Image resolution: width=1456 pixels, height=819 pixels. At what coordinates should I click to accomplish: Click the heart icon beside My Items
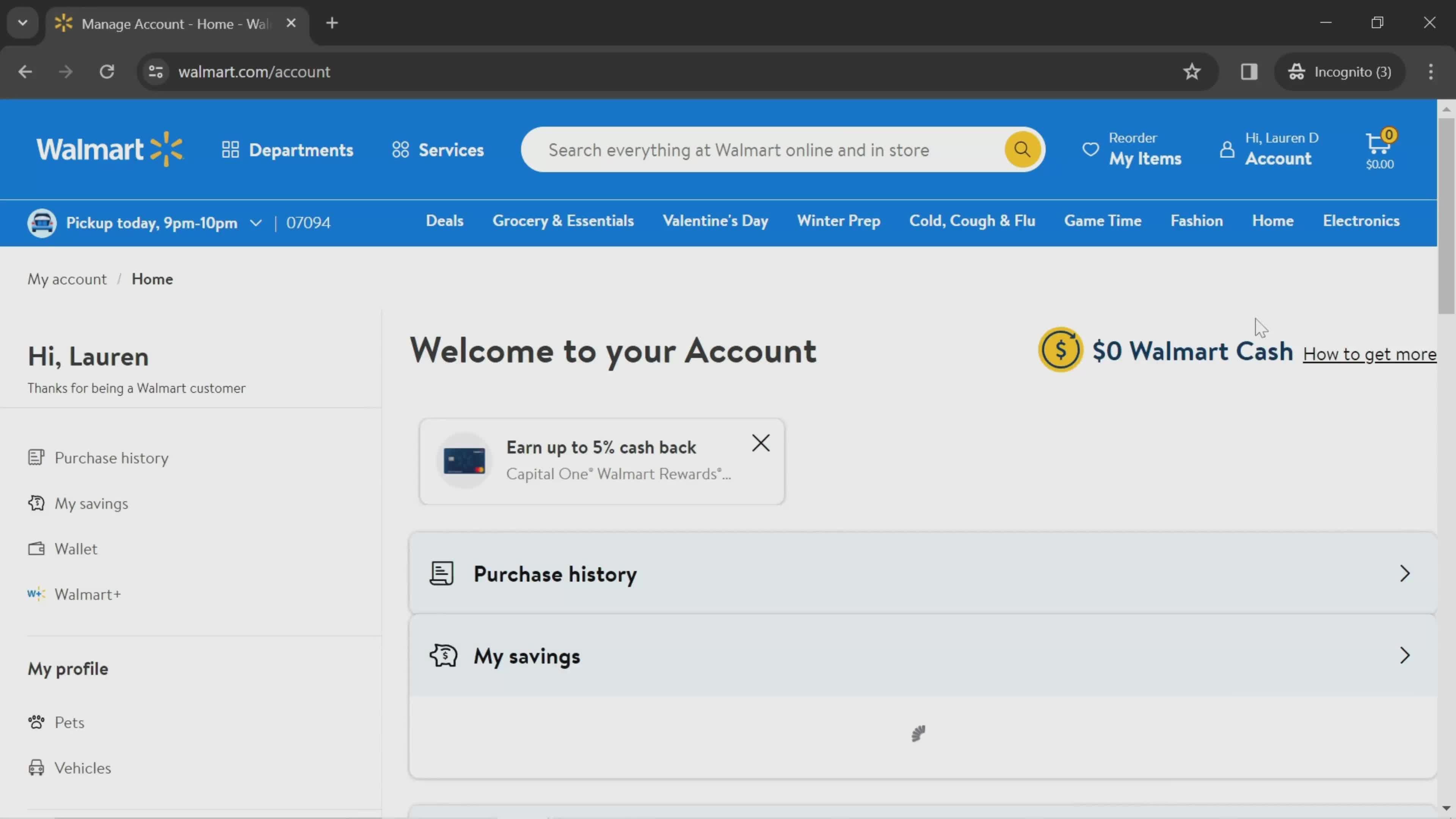tap(1090, 150)
